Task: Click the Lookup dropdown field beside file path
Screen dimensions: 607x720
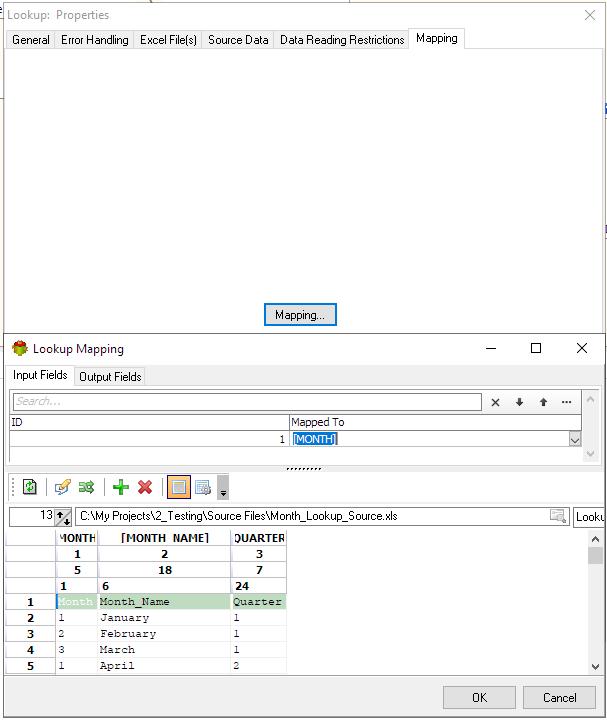Action: point(589,518)
